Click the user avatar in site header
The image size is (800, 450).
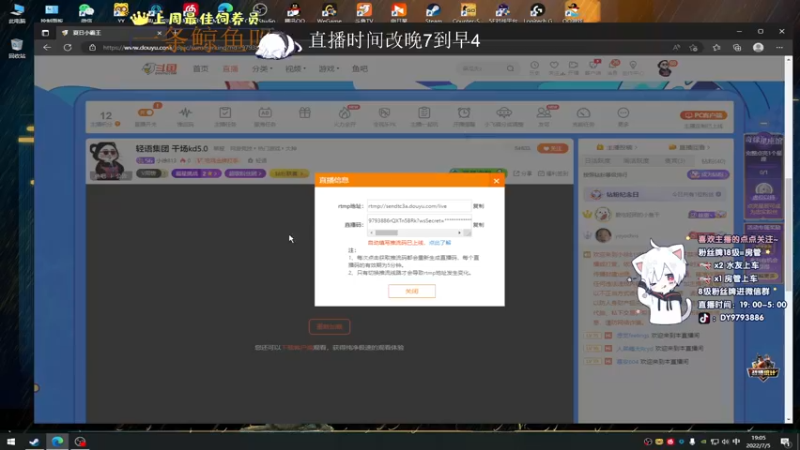pyautogui.click(x=665, y=68)
